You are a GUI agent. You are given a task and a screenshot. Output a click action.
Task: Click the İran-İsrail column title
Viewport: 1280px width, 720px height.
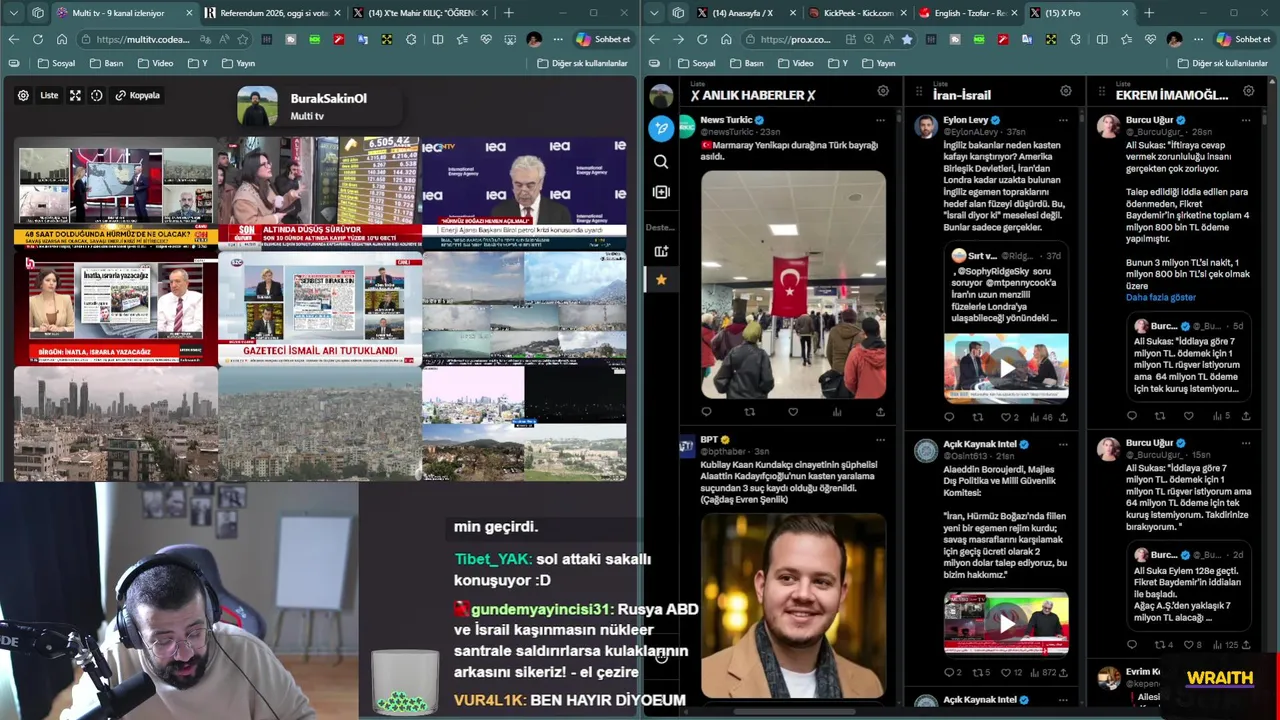coord(962,95)
